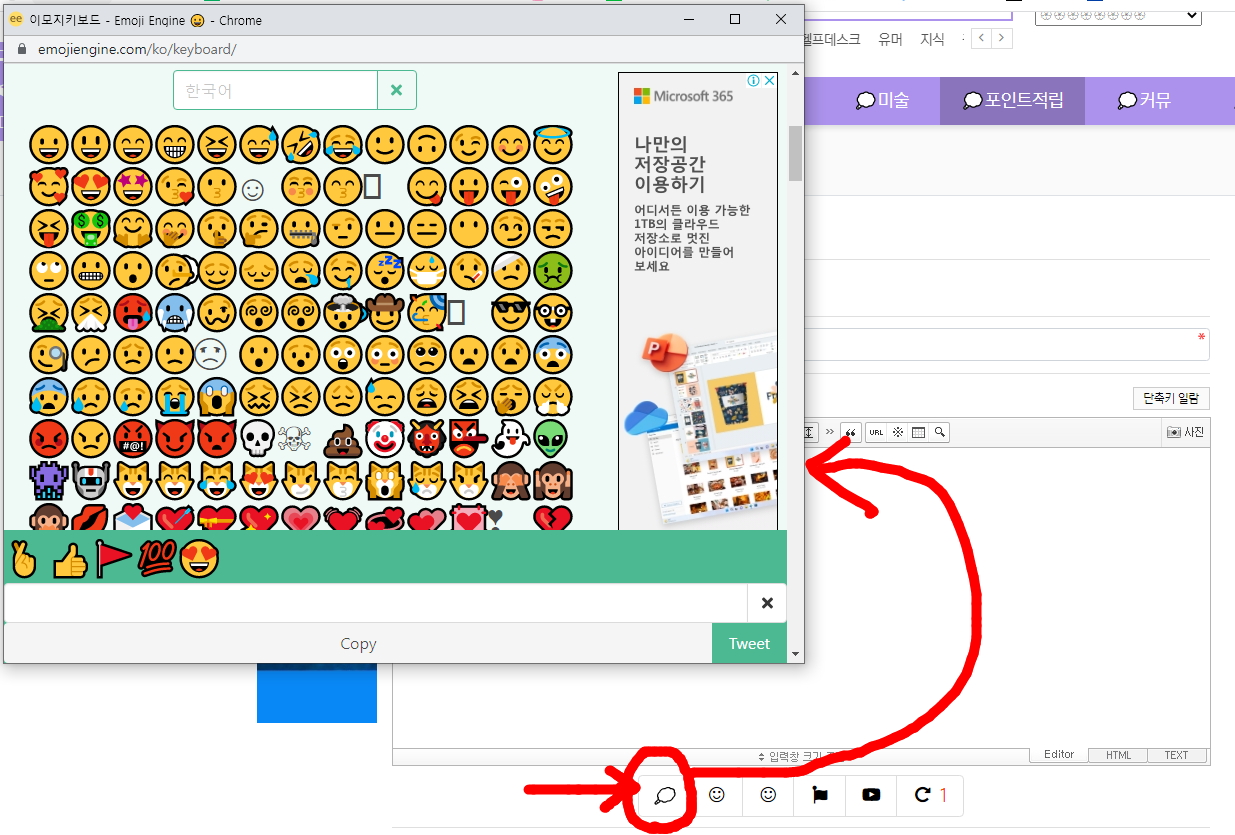Viewport: 1235px width, 835px height.
Task: Click the magnifier find icon in toolbar
Action: point(939,432)
